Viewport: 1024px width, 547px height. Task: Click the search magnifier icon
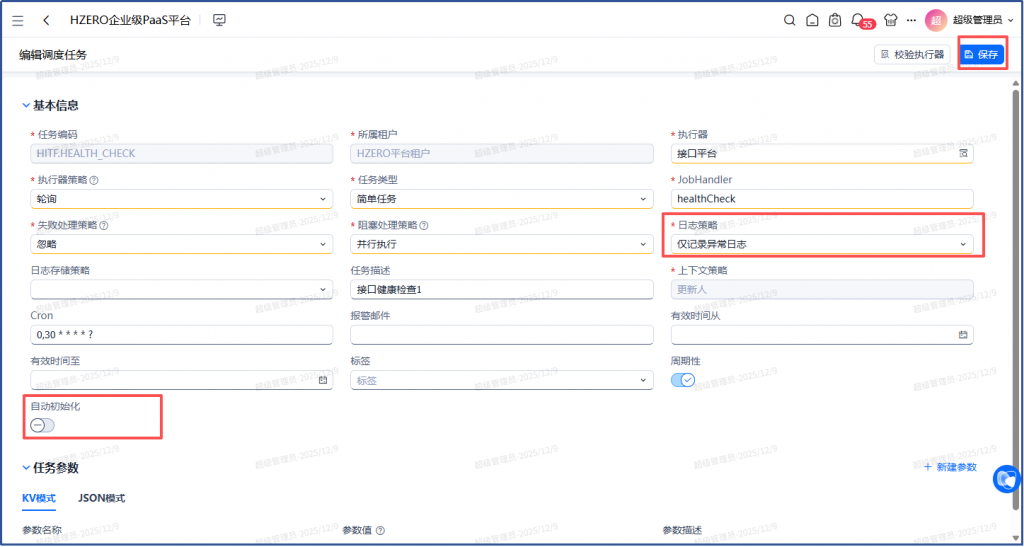[789, 20]
